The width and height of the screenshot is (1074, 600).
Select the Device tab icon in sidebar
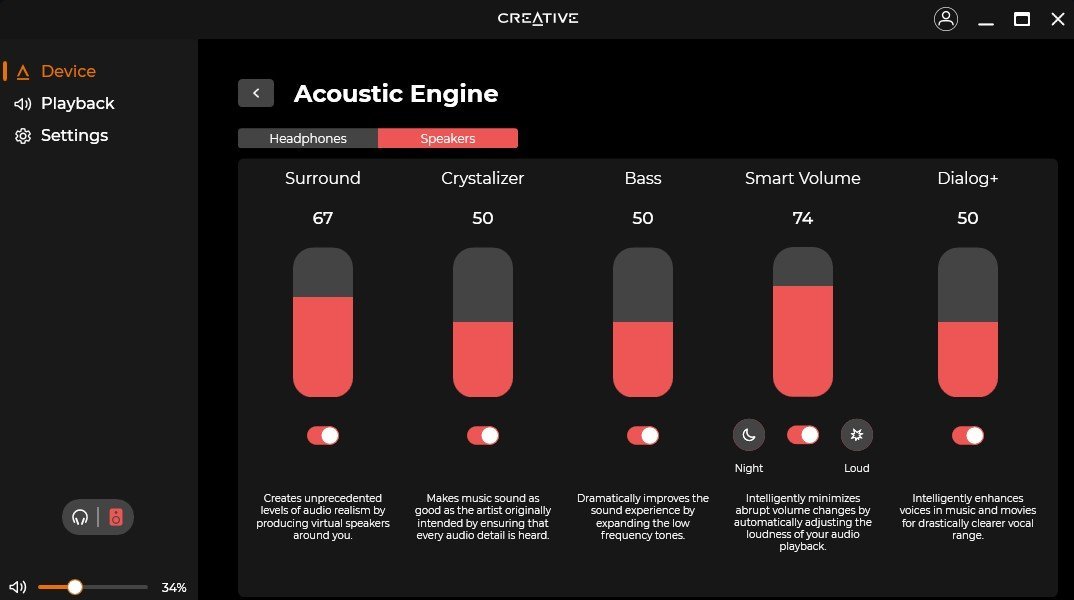(24, 71)
